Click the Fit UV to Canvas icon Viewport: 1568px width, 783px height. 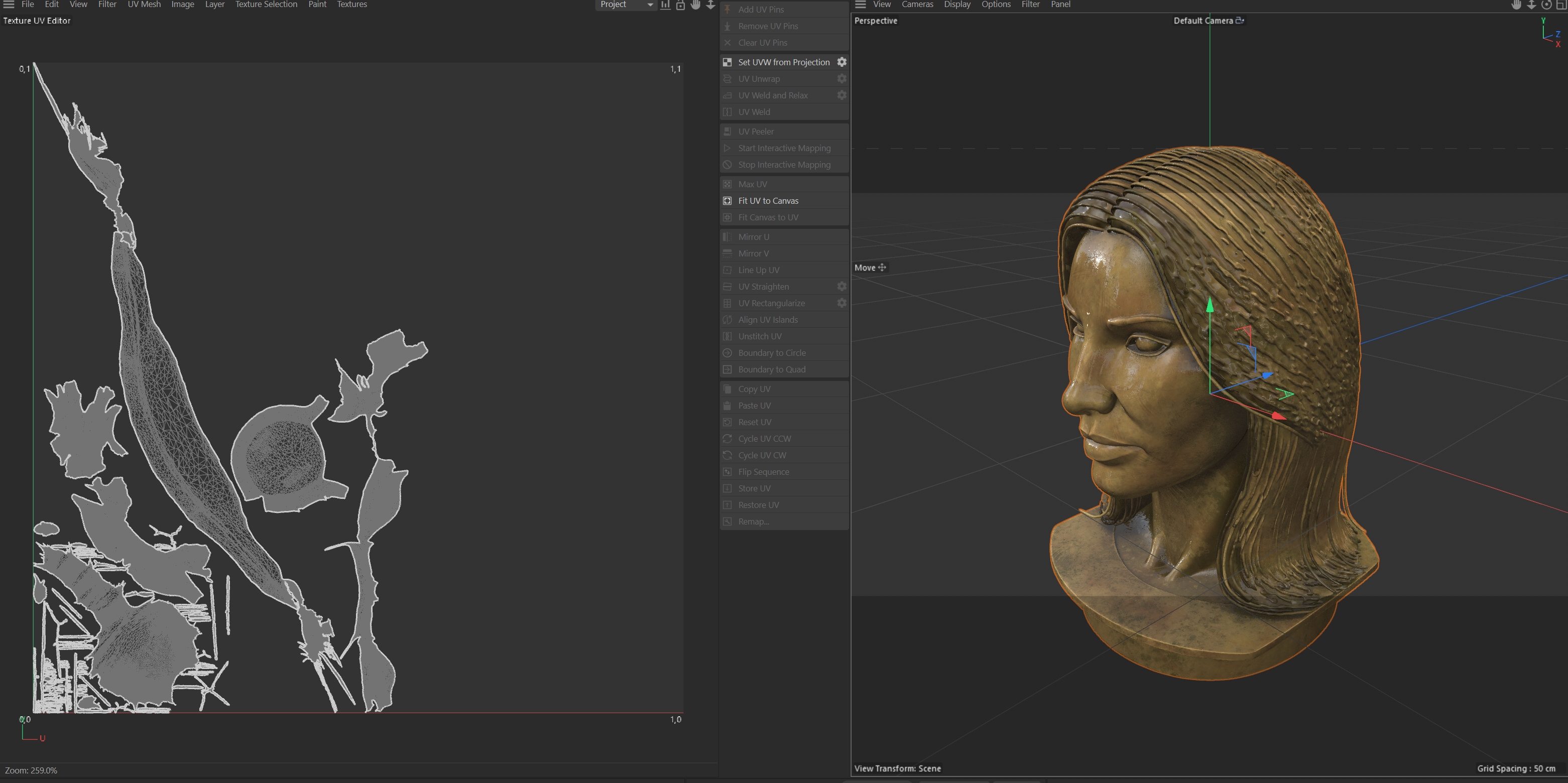point(727,201)
